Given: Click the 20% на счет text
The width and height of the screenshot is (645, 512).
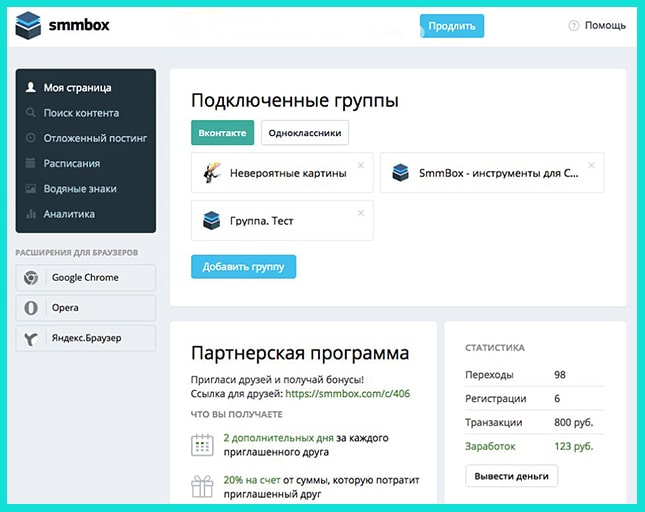Looking at the screenshot, I should tap(252, 480).
